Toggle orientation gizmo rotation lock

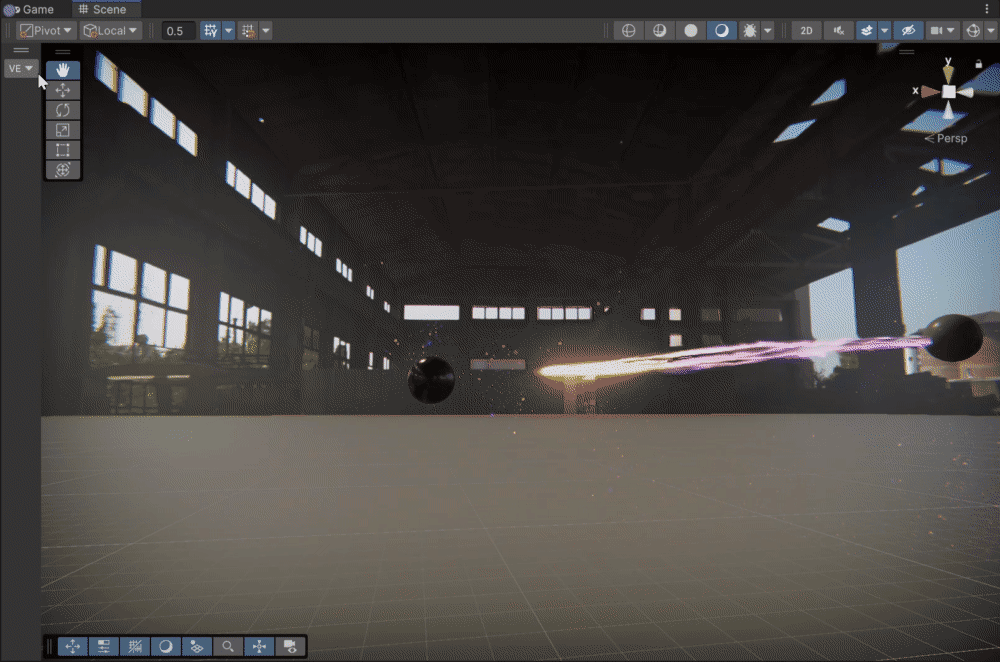pos(978,64)
